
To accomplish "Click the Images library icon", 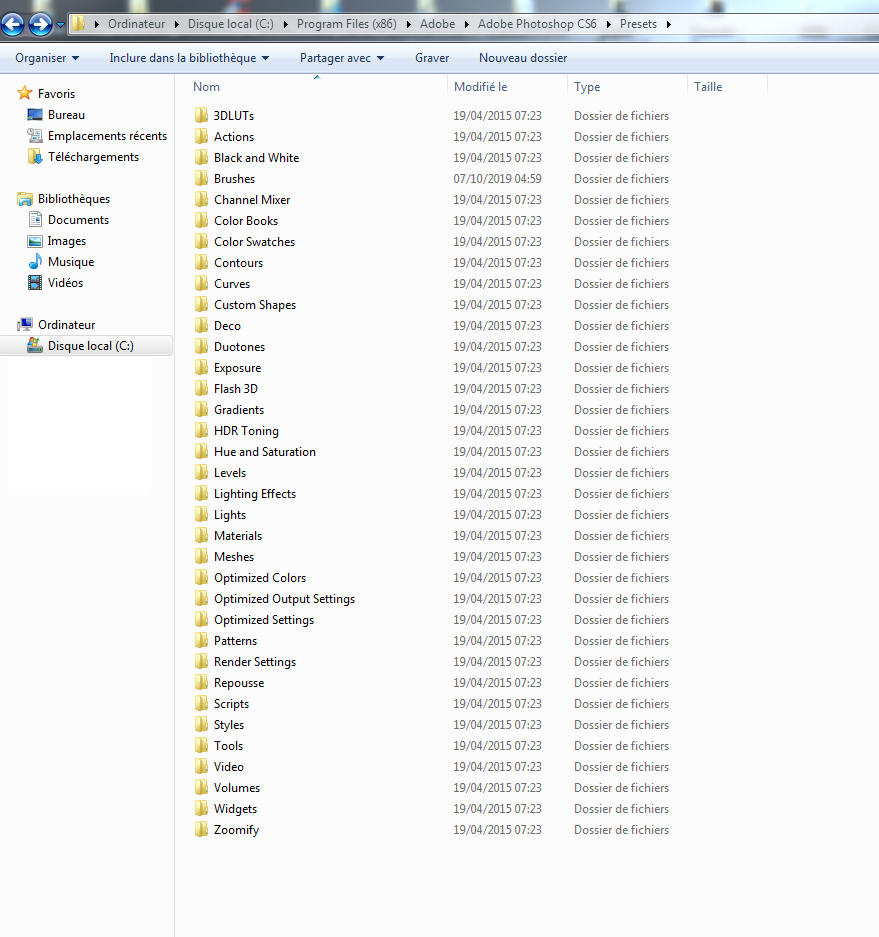I will 35,241.
